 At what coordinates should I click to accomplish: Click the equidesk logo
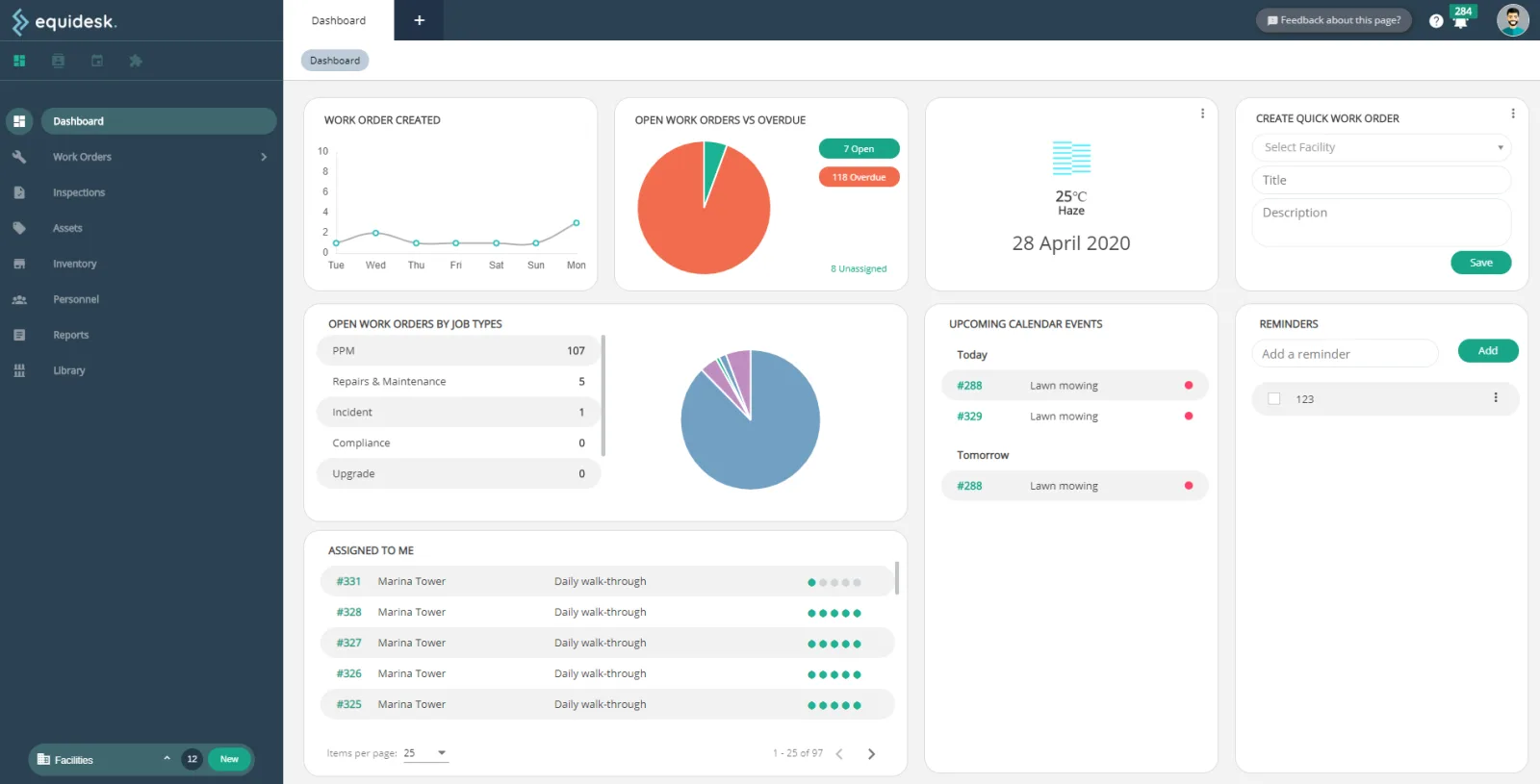64,21
